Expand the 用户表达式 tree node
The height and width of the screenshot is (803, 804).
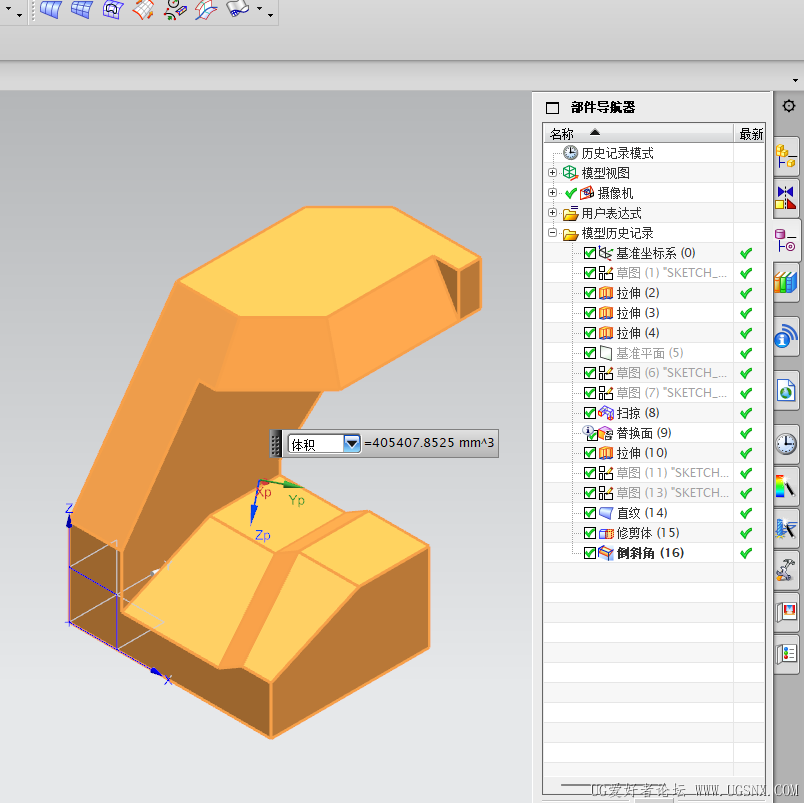pyautogui.click(x=552, y=212)
